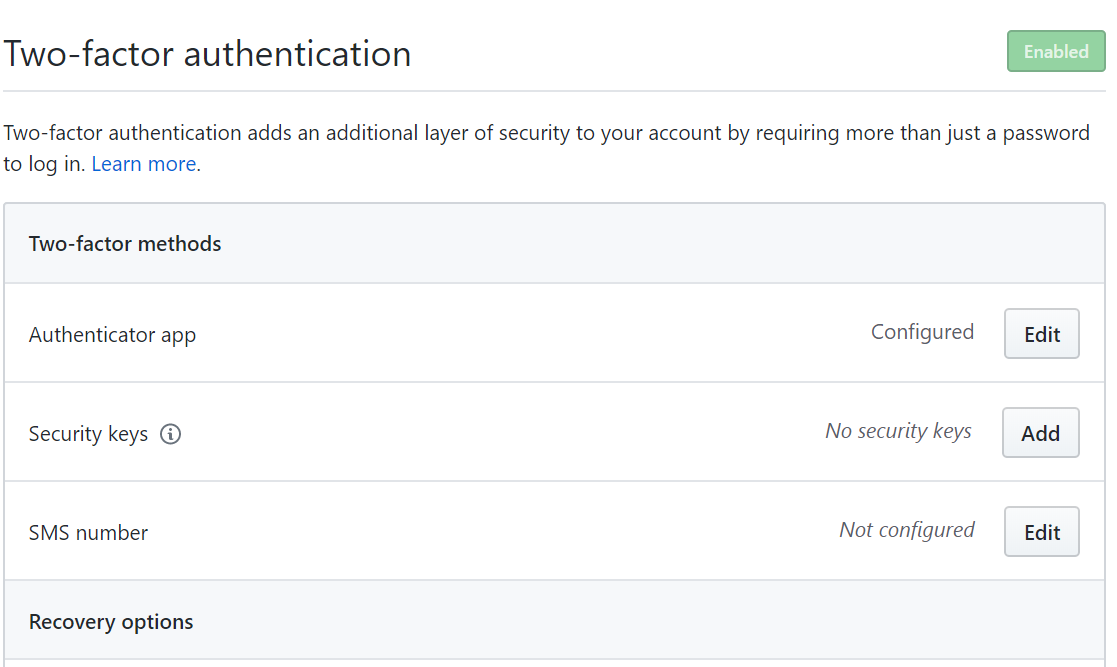Click the Enabled pill at top right
The width and height of the screenshot is (1117, 667).
point(1056,51)
